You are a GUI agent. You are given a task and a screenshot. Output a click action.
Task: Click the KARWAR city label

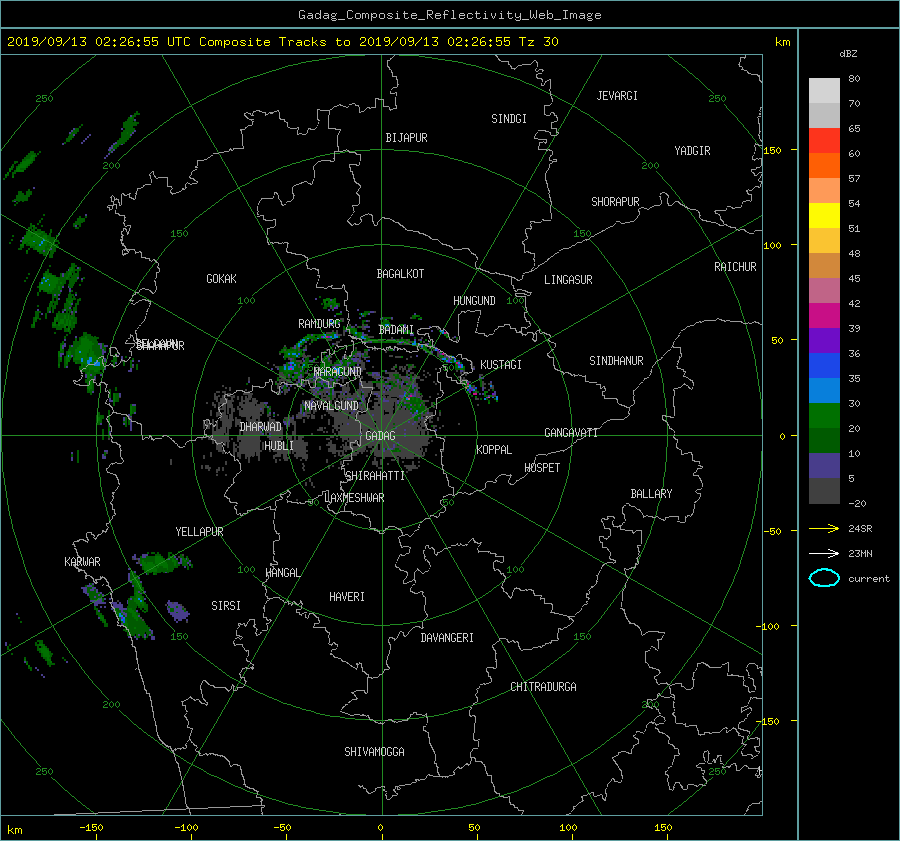(82, 561)
